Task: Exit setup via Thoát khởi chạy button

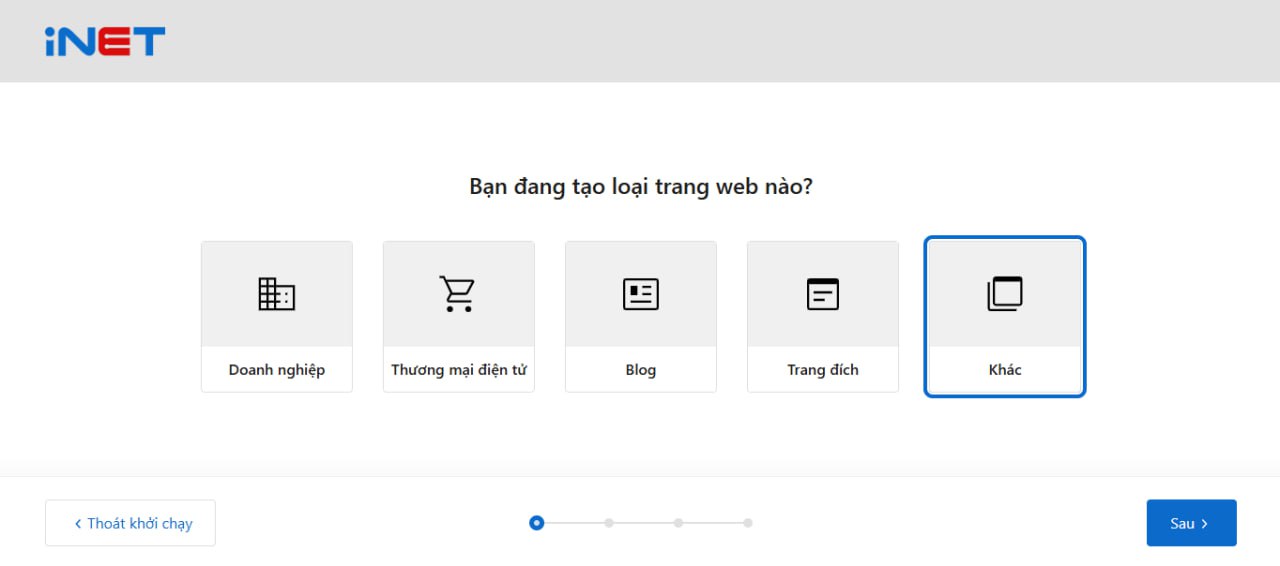Action: pos(130,523)
